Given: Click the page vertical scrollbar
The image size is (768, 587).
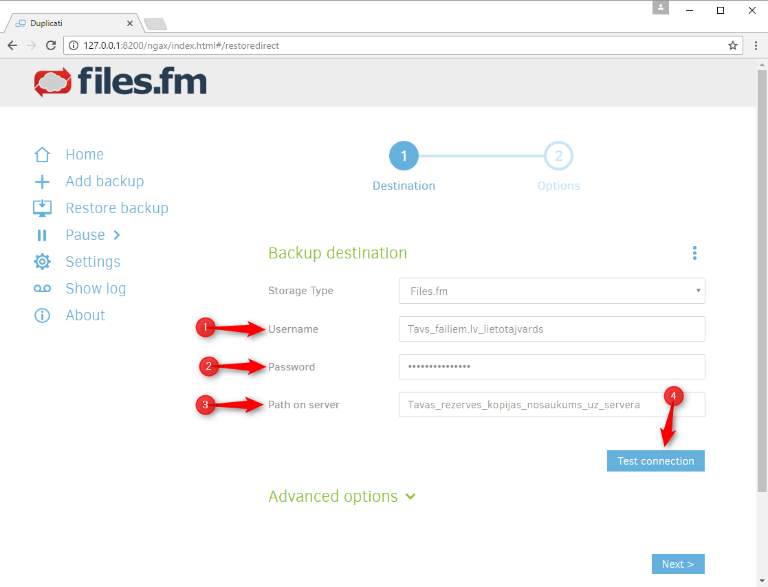Looking at the screenshot, I should coord(762,281).
